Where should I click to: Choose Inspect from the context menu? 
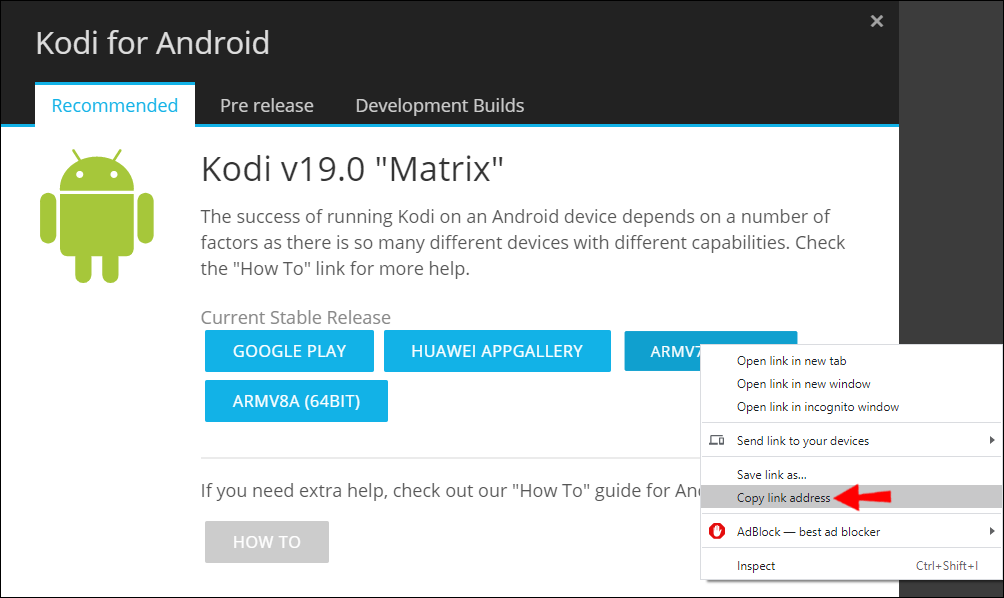756,566
